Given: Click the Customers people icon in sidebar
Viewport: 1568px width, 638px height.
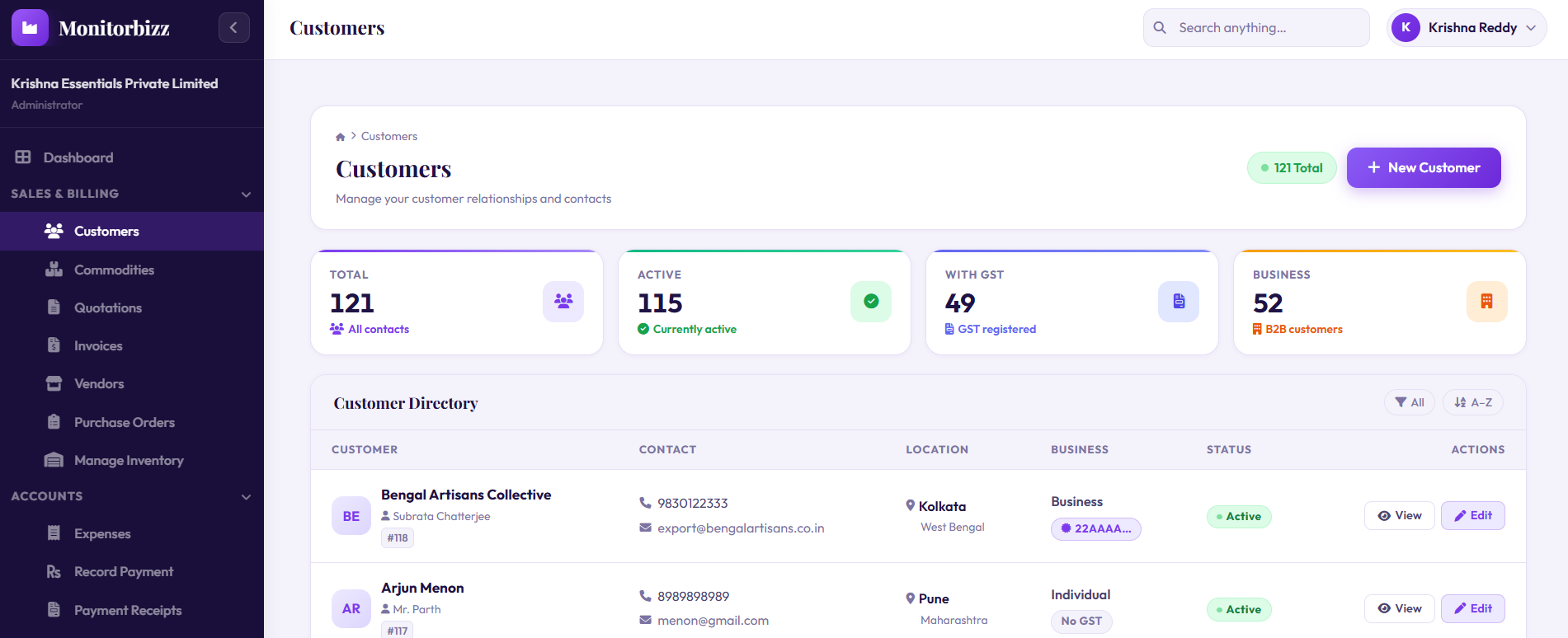Looking at the screenshot, I should [54, 231].
